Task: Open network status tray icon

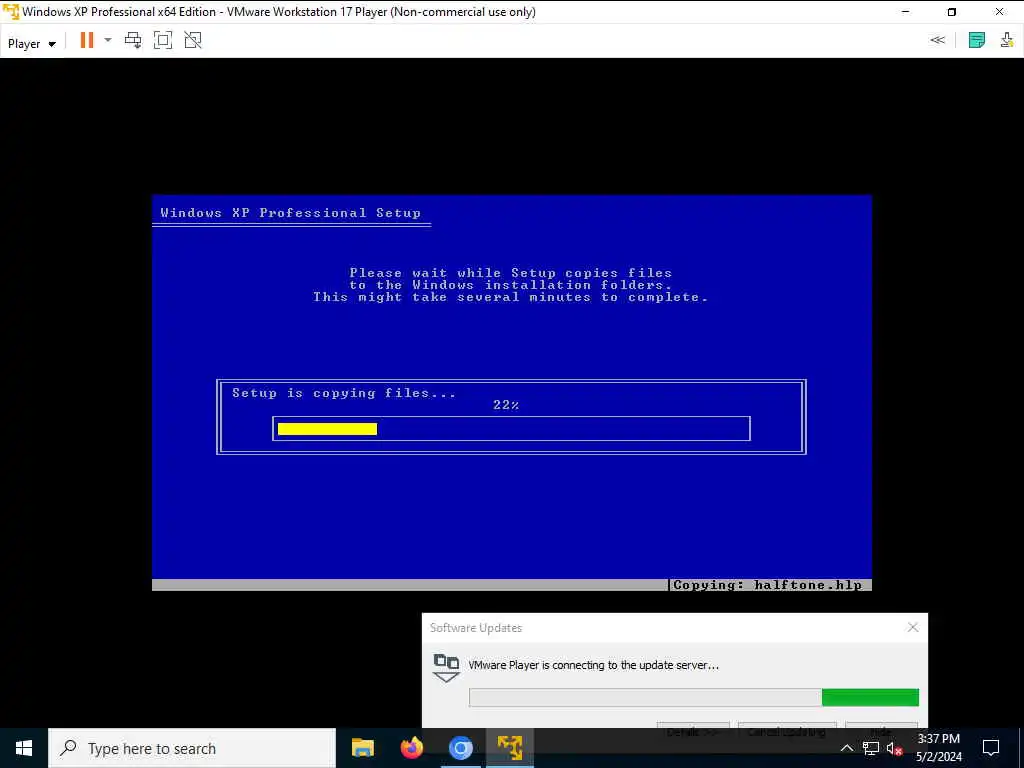Action: pos(871,748)
